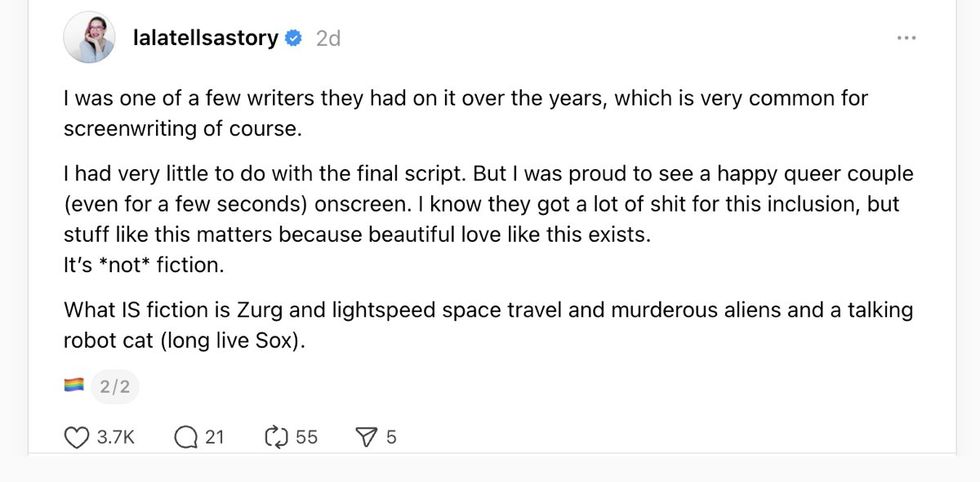Open the three-dot more options menu
This screenshot has width=980, height=482.
click(906, 38)
